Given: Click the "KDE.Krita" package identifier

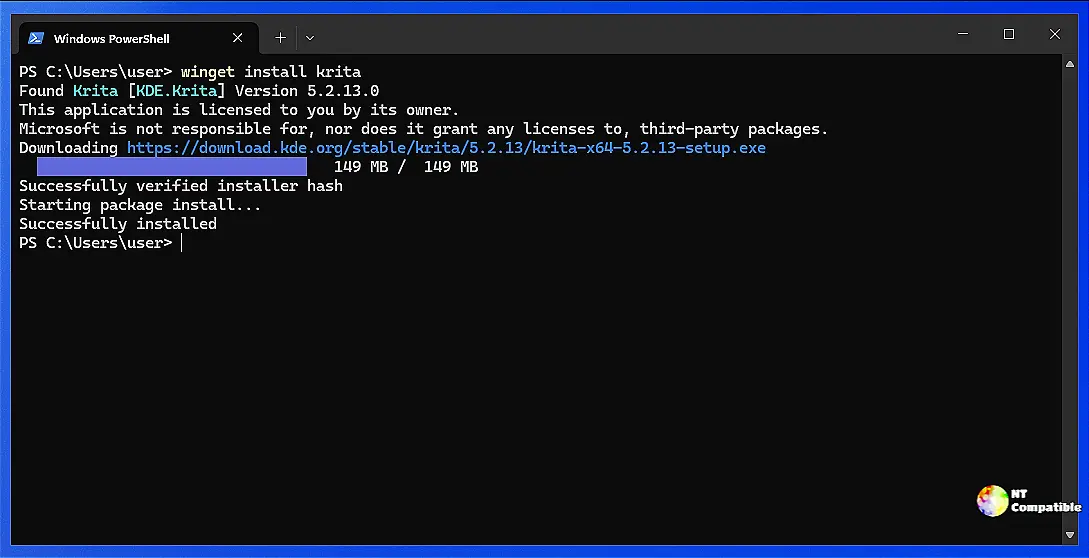Looking at the screenshot, I should 177,91.
